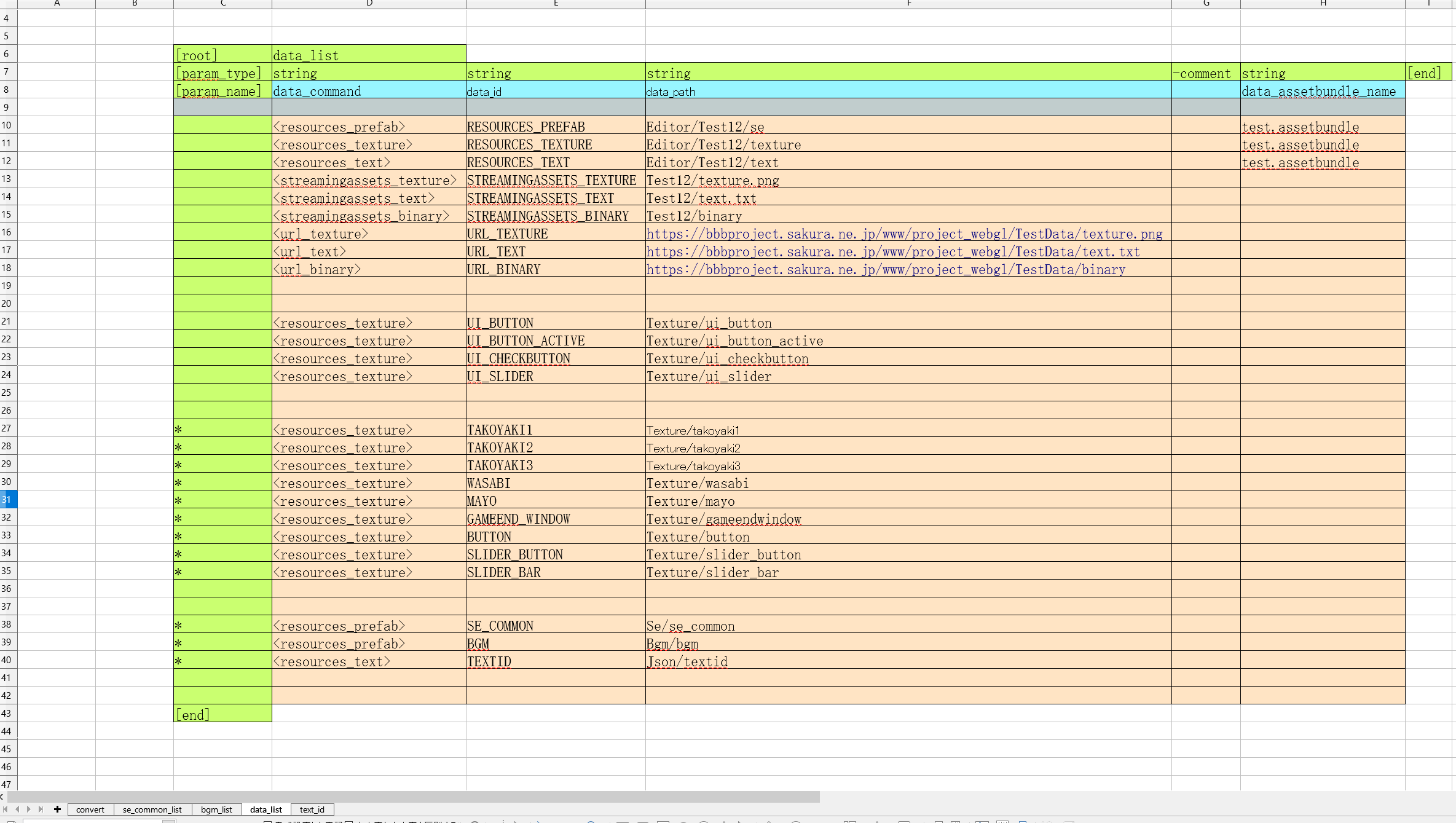Click the horizontal scrollbar thumb

412,797
